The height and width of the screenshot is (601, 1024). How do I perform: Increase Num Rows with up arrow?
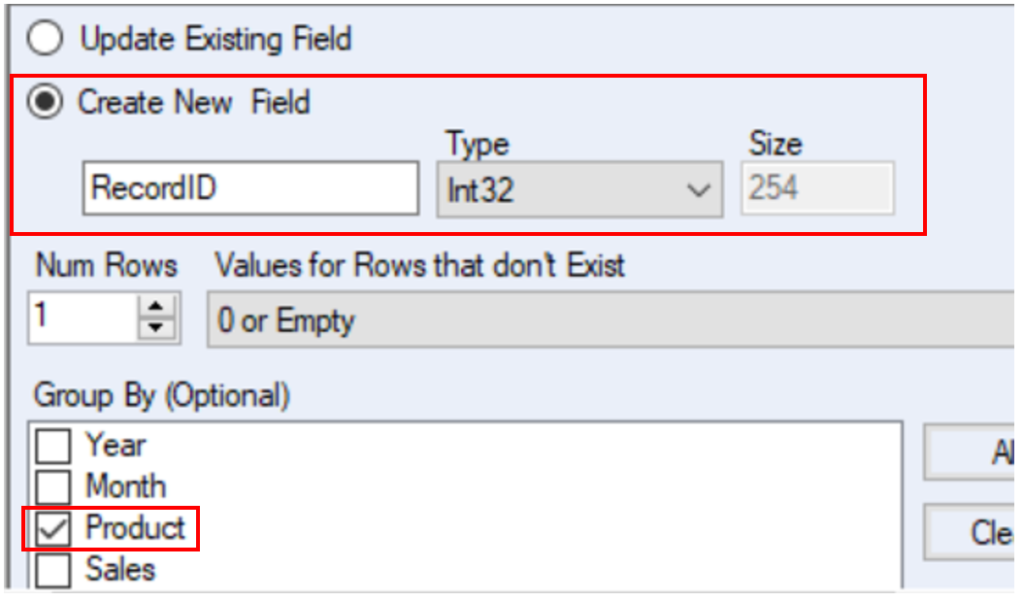tap(155, 307)
